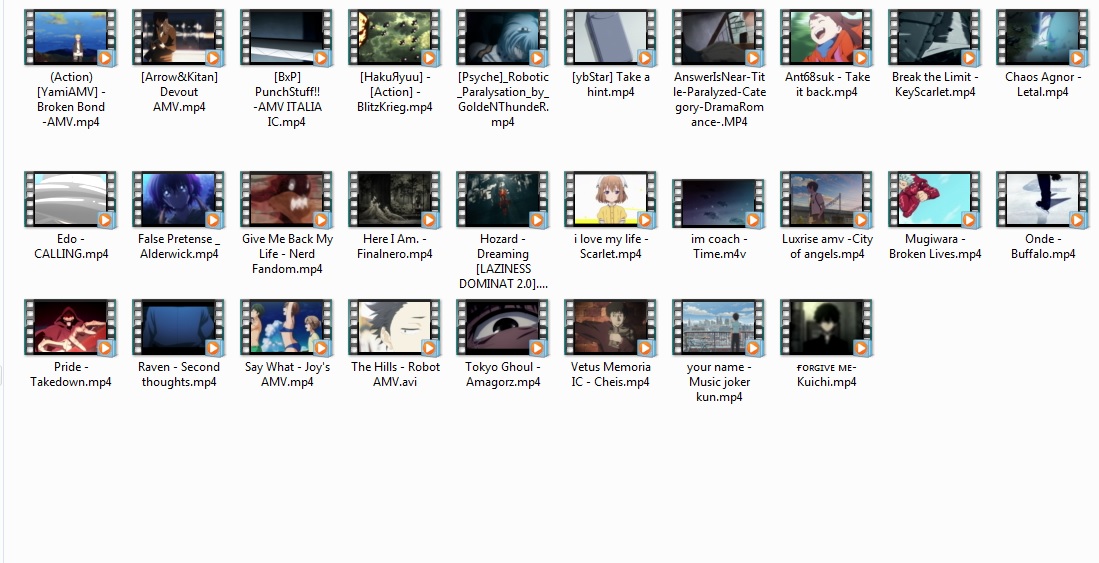Select the False Pretense _ Alderwick.mp4 thumbnail
This screenshot has height=563, width=1099.
[x=178, y=200]
